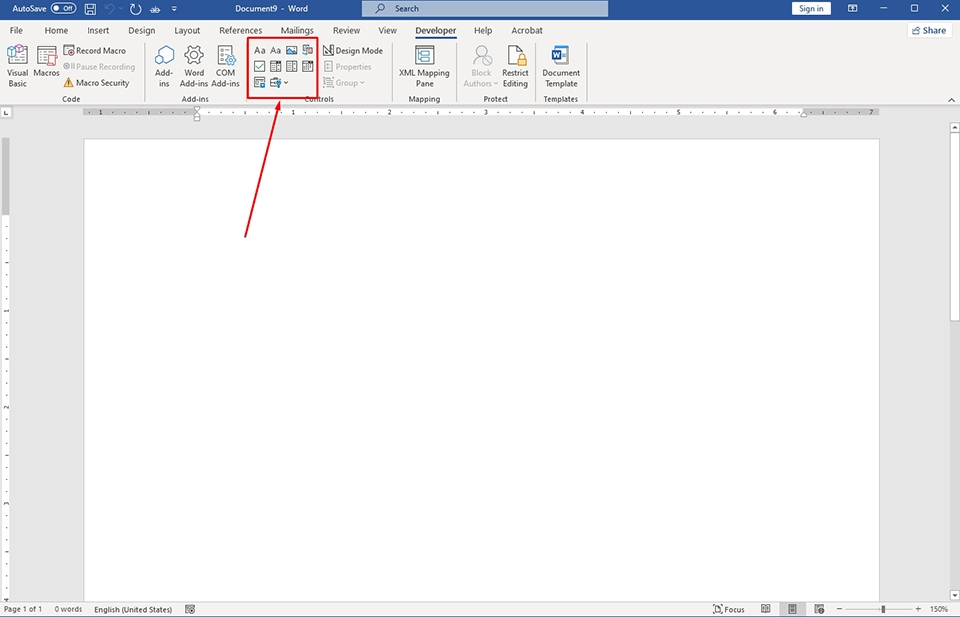960x617 pixels.
Task: Open the Visual Basic editor
Action: [17, 66]
